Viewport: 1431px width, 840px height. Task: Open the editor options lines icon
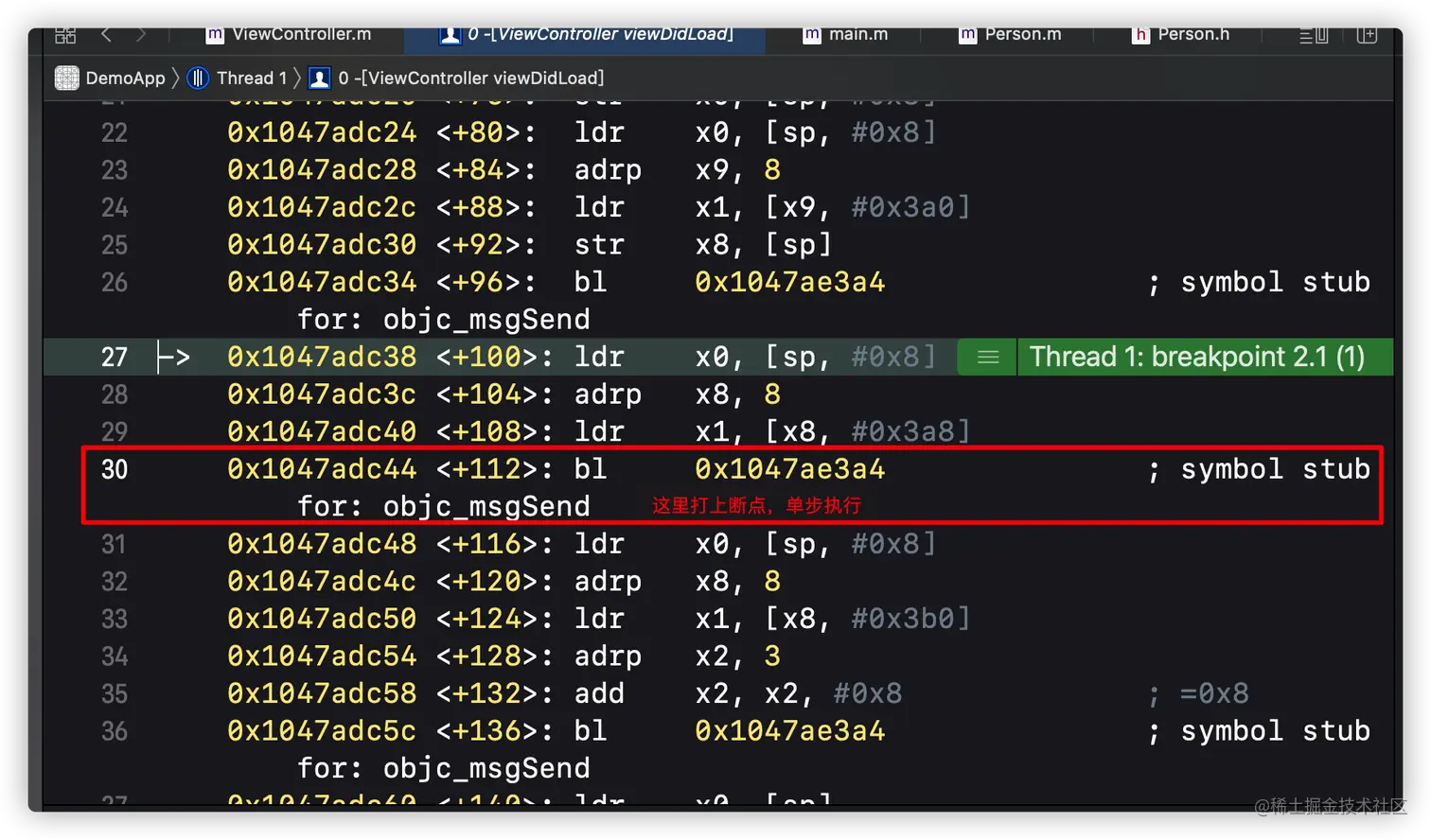[x=1314, y=36]
